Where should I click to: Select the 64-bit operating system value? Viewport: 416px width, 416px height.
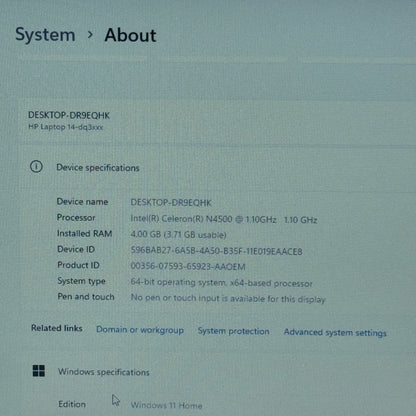tap(222, 283)
